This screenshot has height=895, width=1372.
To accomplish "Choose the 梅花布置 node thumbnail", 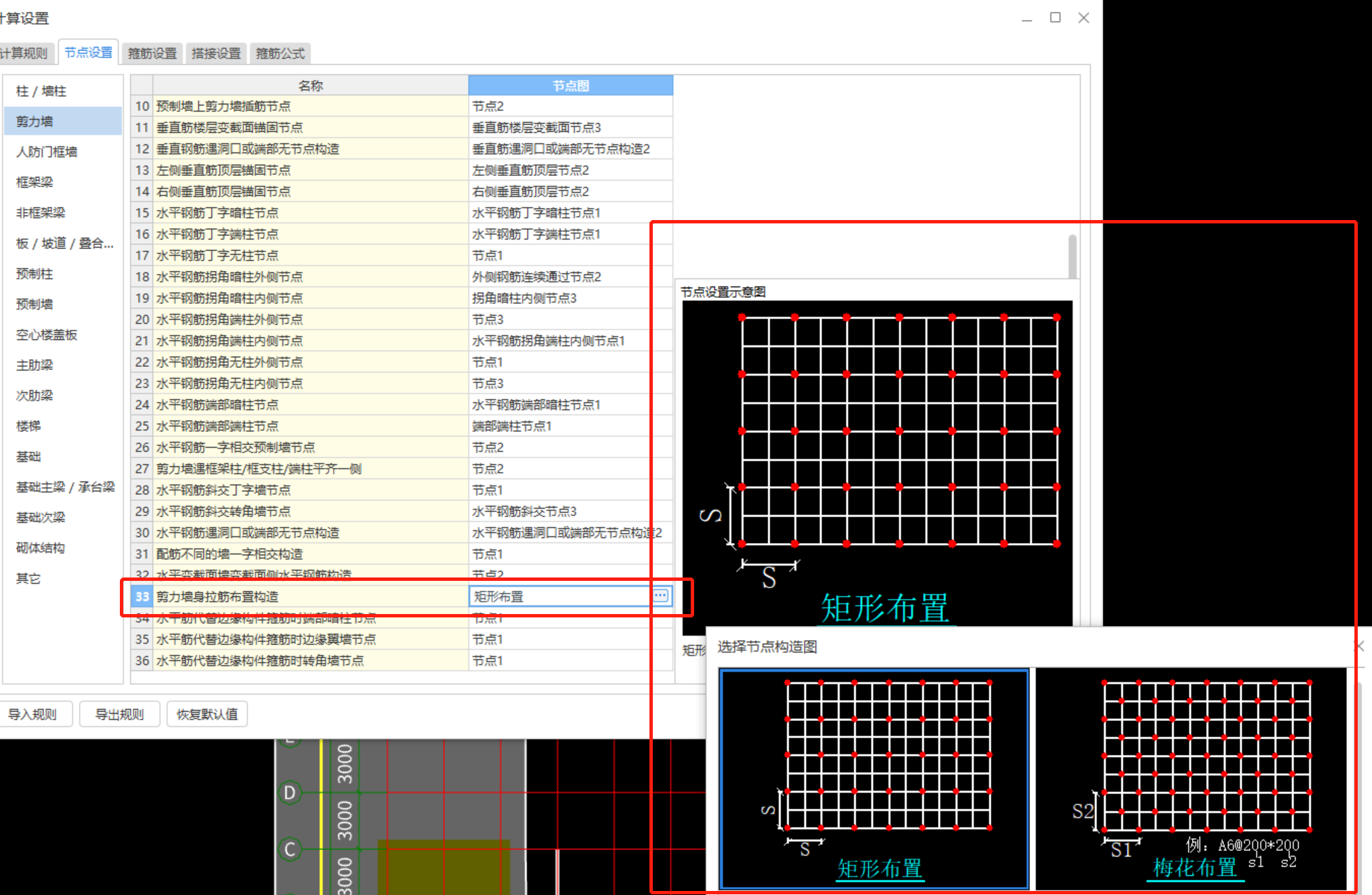I will [1191, 779].
